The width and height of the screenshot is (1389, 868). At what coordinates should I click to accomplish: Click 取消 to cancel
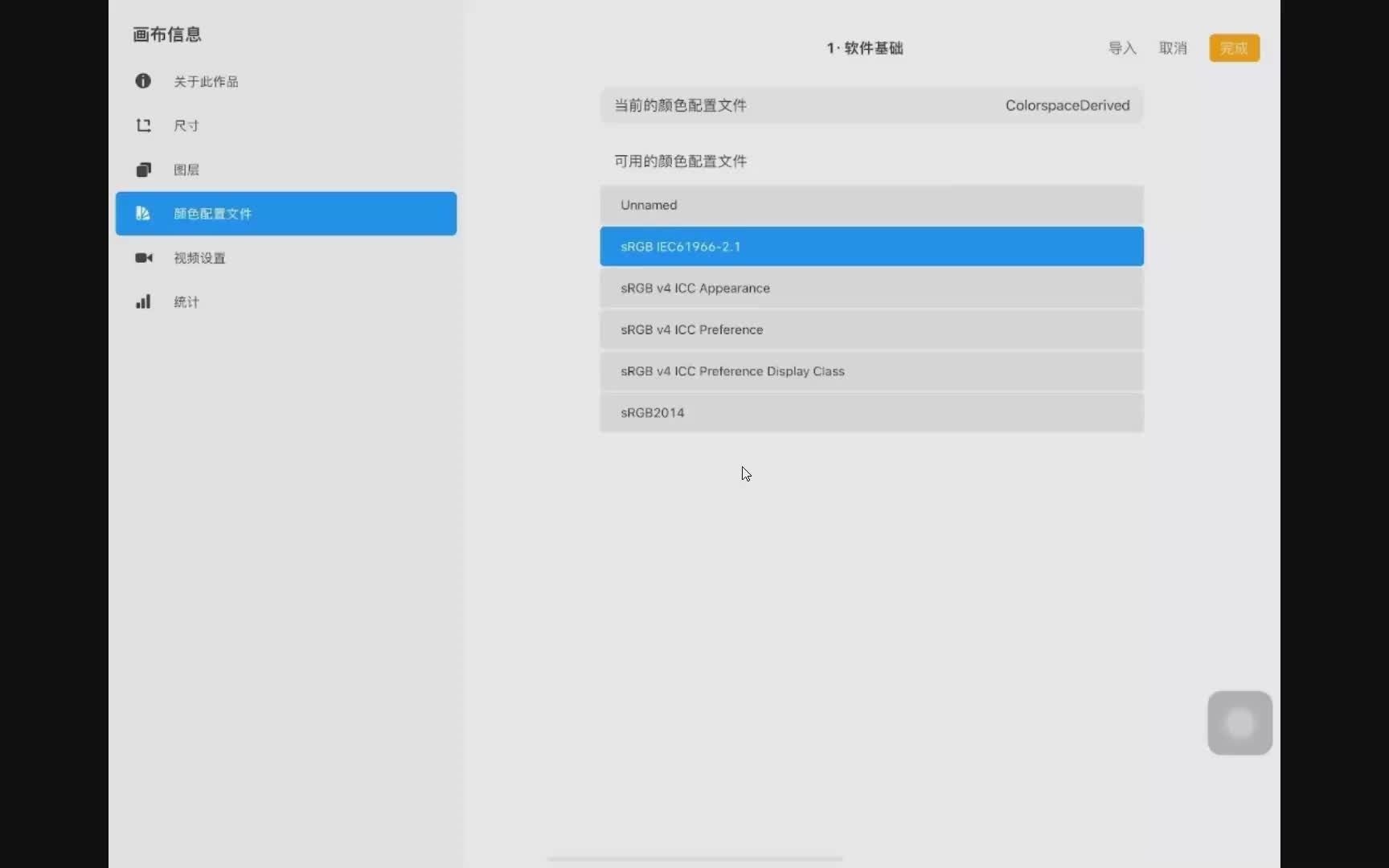pos(1173,48)
